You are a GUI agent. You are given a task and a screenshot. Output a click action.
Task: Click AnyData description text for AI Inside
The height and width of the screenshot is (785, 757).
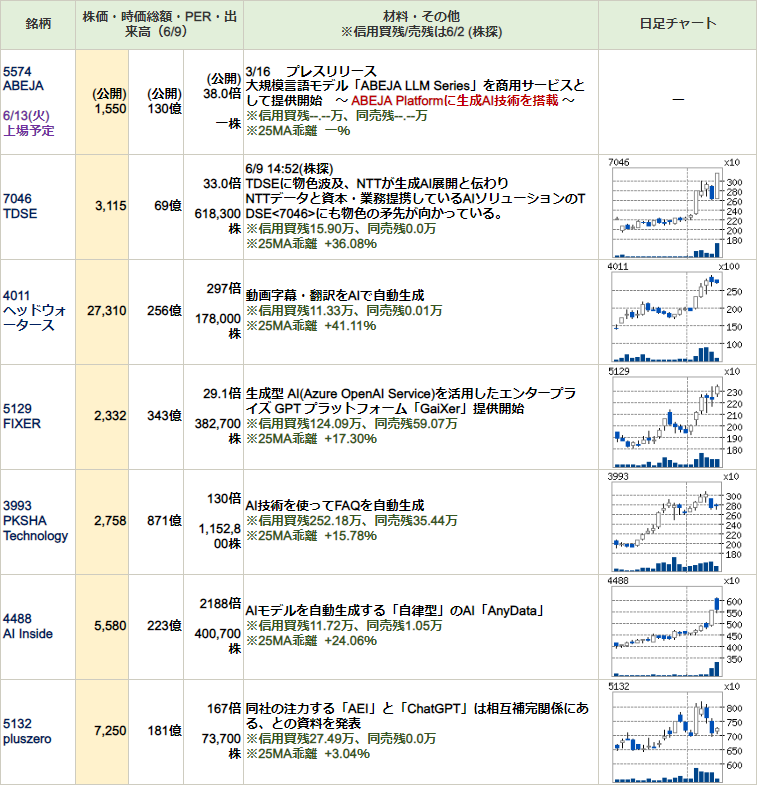click(x=395, y=611)
